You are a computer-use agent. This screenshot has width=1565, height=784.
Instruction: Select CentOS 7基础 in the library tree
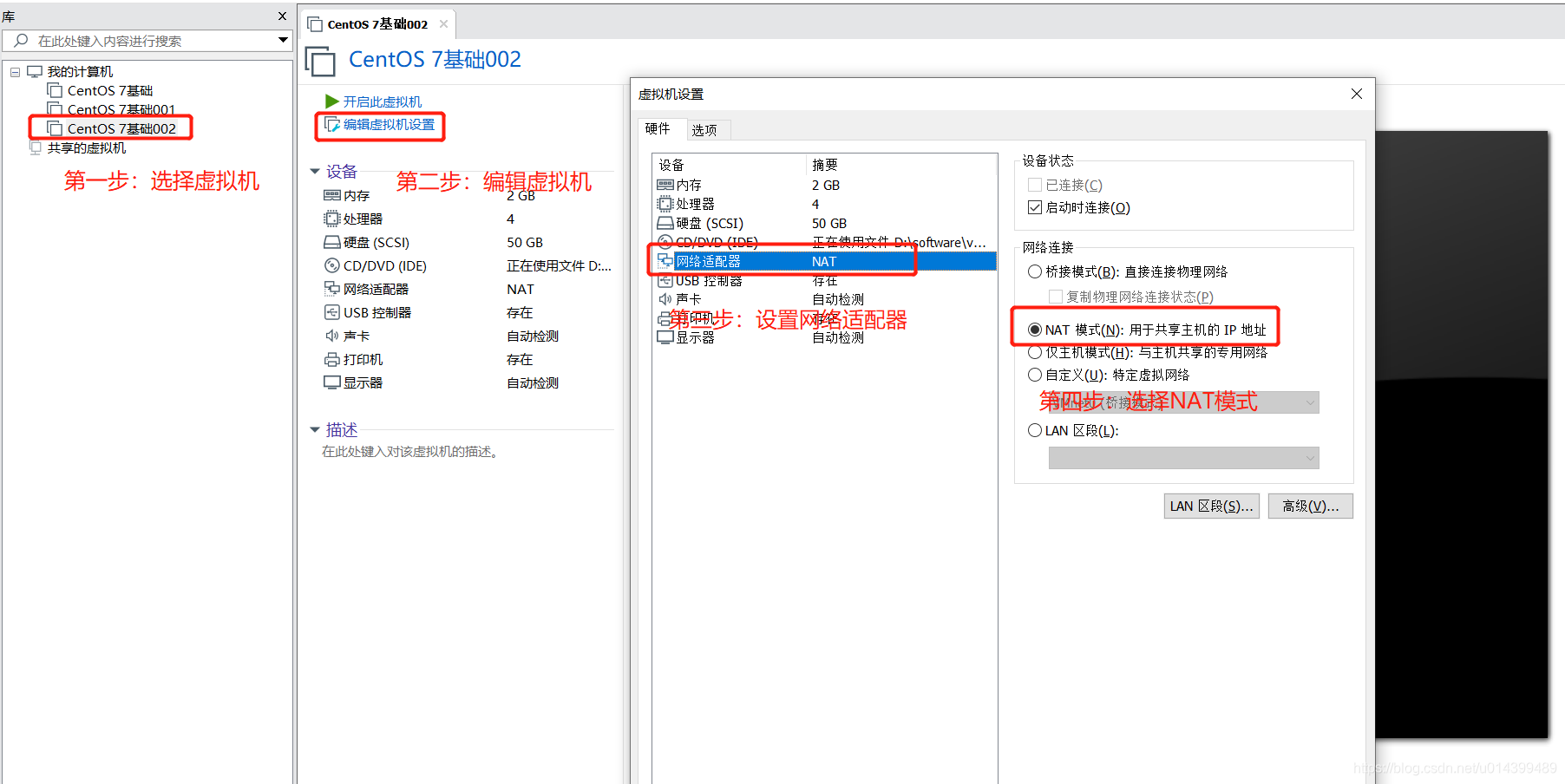[109, 90]
